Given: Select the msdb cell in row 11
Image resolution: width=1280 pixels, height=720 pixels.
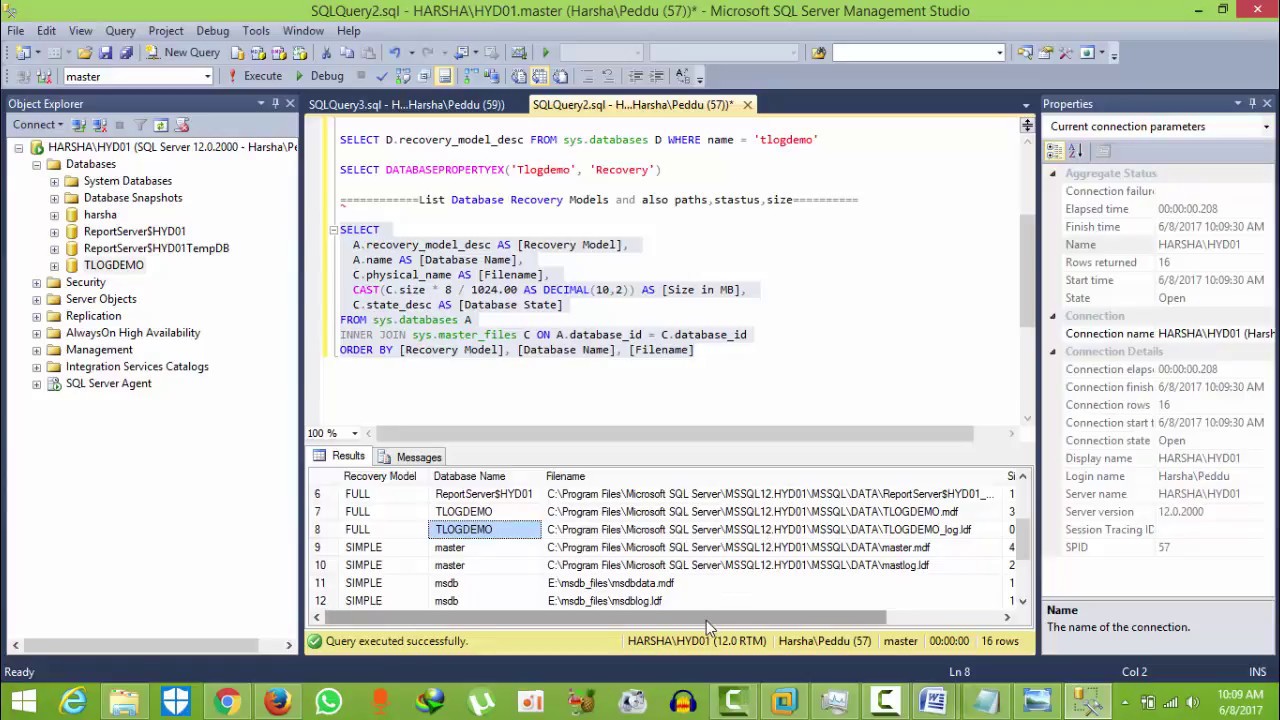Looking at the screenshot, I should pos(485,583).
